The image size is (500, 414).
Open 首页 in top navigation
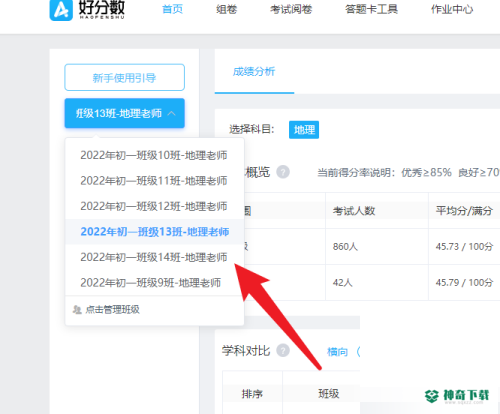tap(172, 9)
